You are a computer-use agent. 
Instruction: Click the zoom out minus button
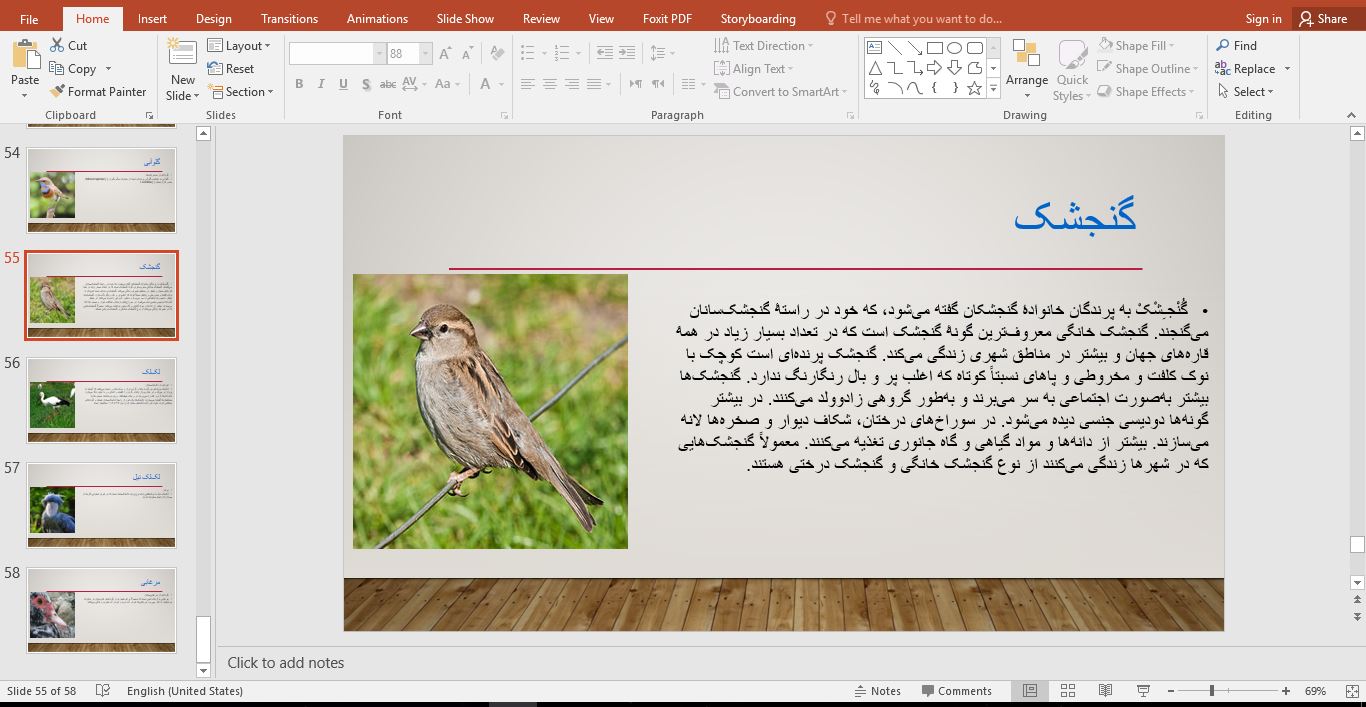1170,691
